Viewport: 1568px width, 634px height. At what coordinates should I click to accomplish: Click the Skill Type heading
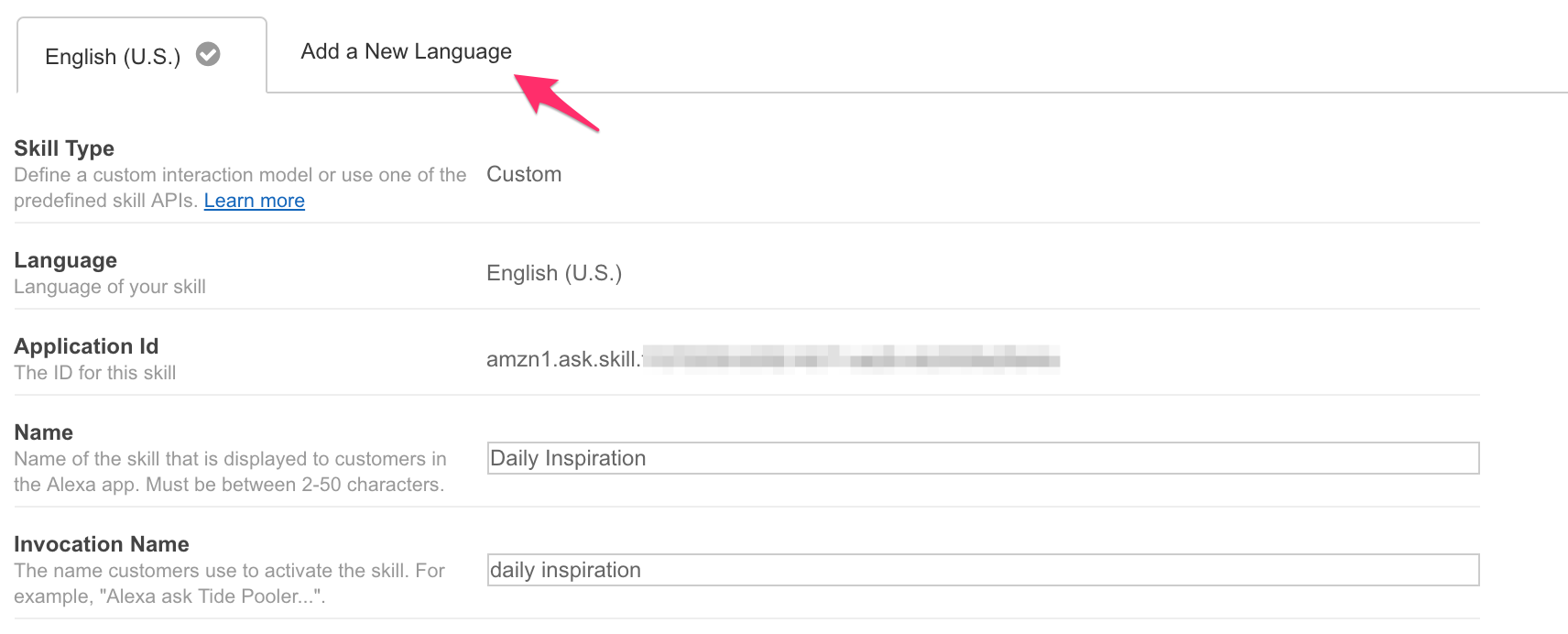[x=64, y=148]
